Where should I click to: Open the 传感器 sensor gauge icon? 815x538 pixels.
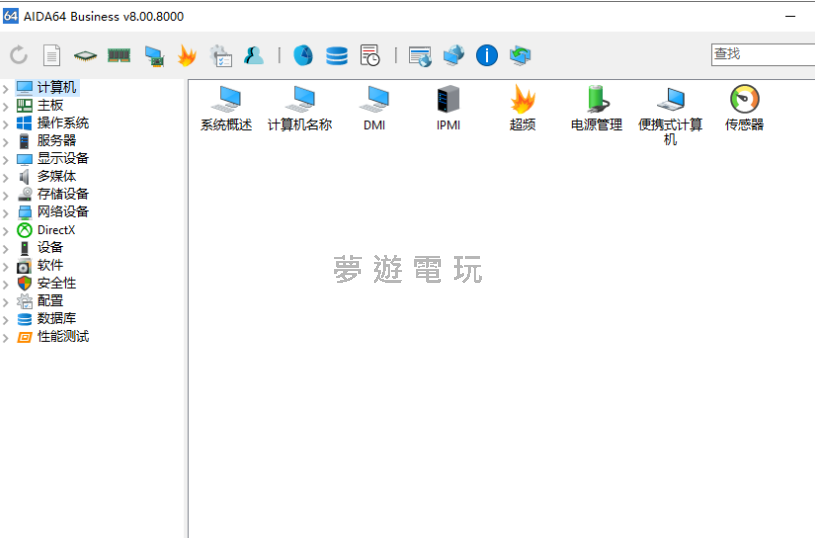point(744,100)
